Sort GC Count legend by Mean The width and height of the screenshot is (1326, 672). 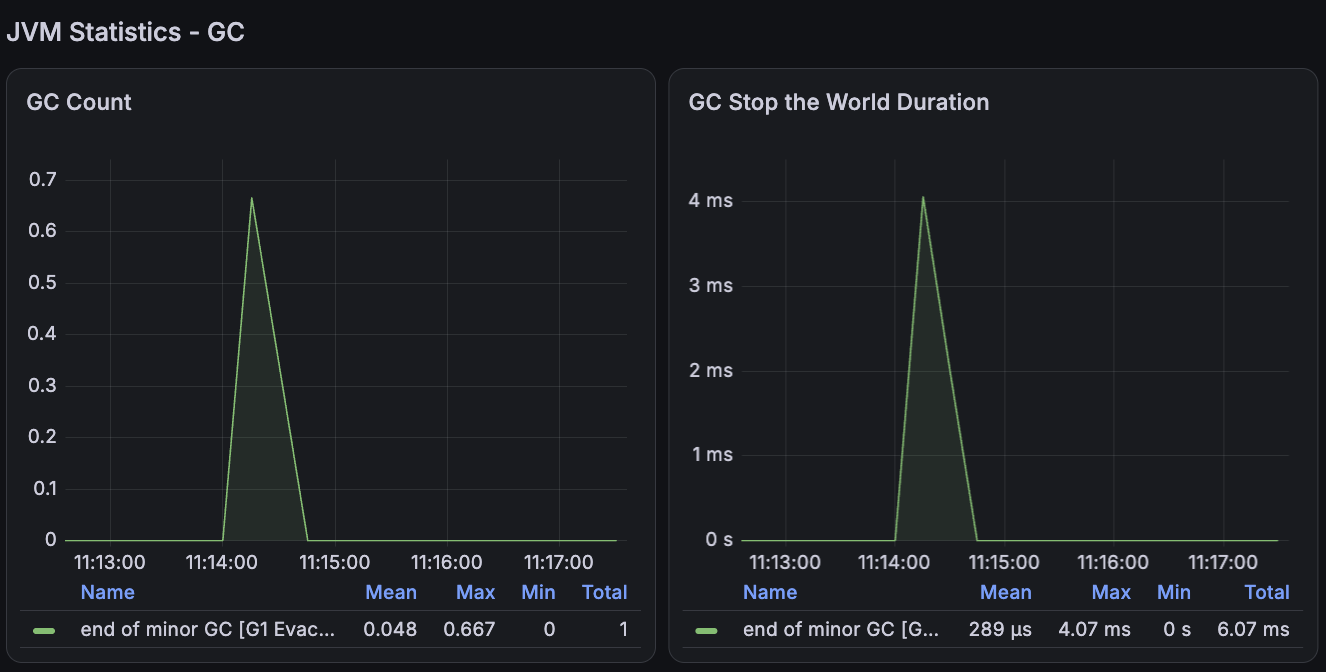(x=391, y=592)
